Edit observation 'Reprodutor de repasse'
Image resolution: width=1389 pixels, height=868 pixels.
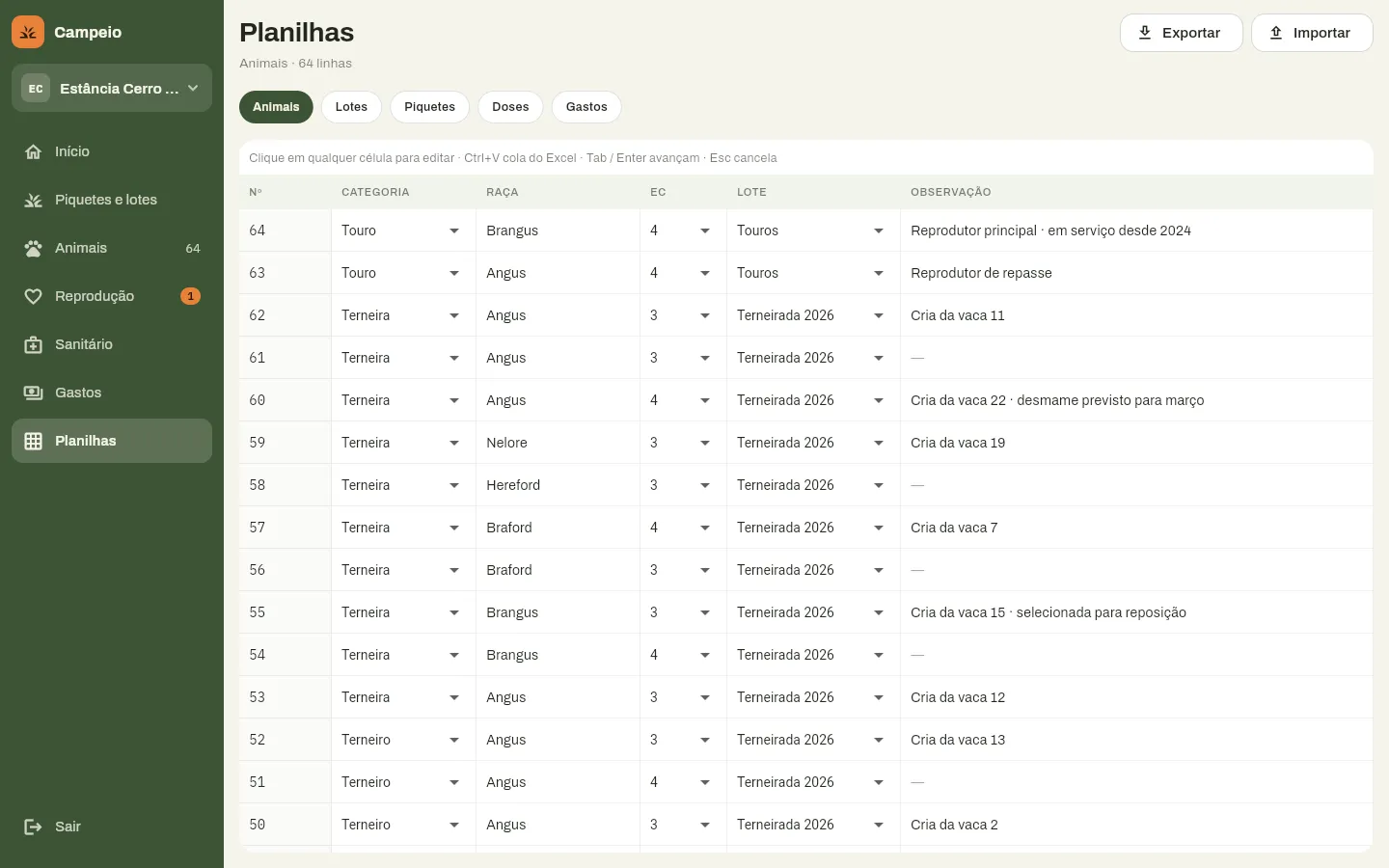1136,273
